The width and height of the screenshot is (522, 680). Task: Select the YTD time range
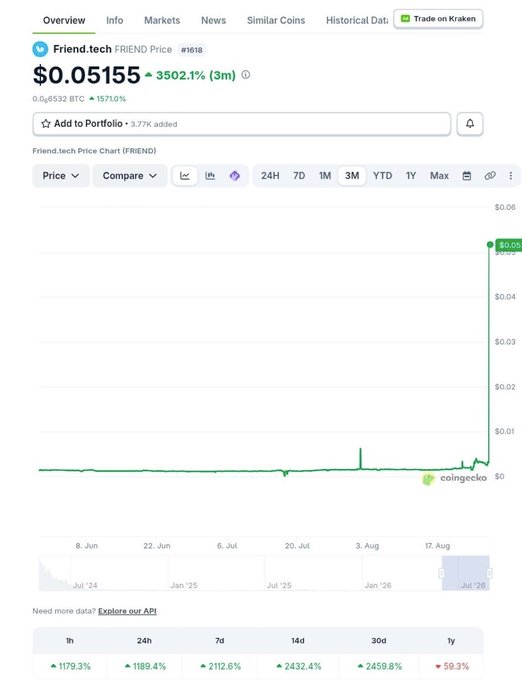coord(382,176)
